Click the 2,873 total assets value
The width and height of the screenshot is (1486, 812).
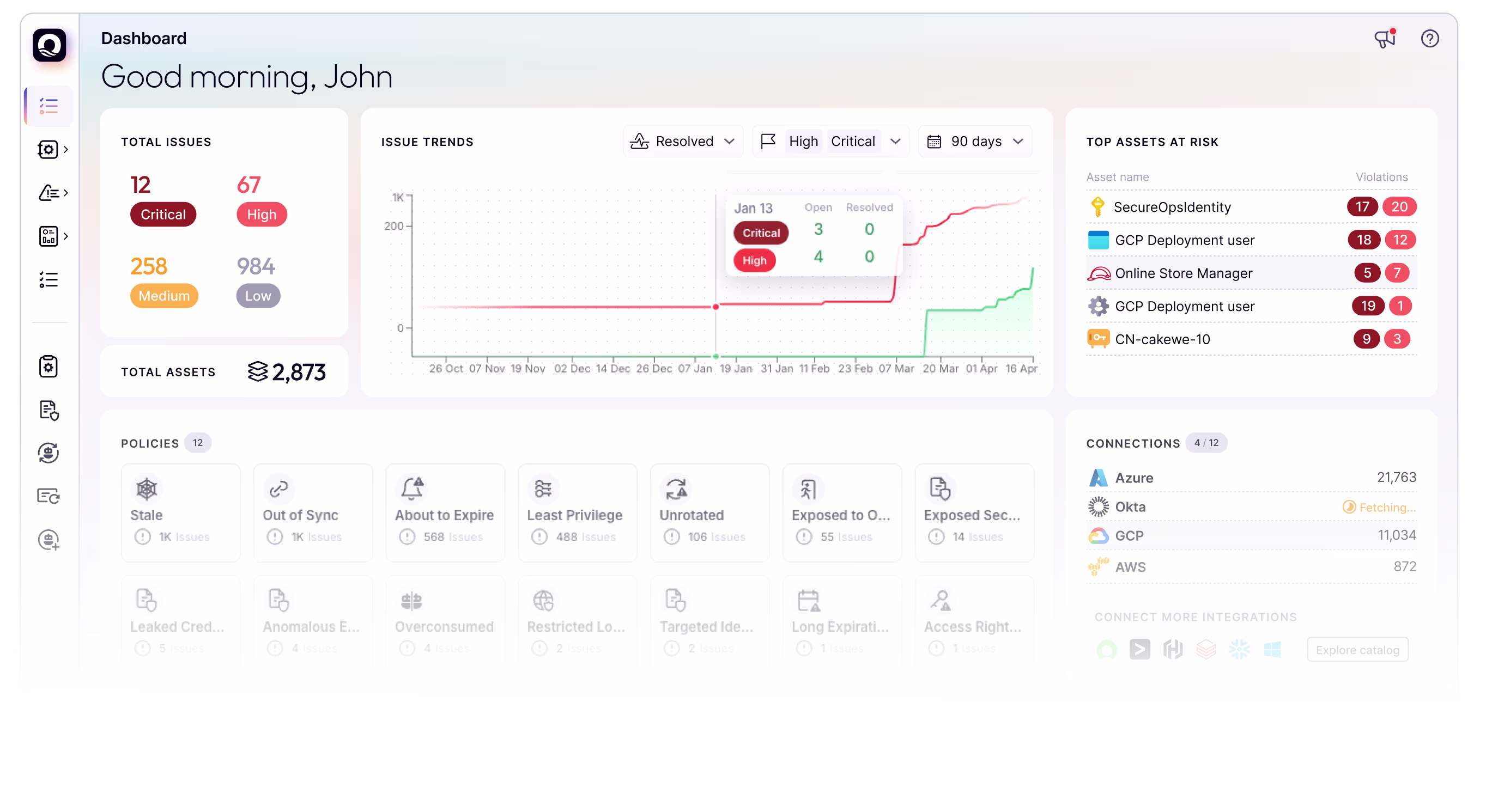tap(298, 372)
